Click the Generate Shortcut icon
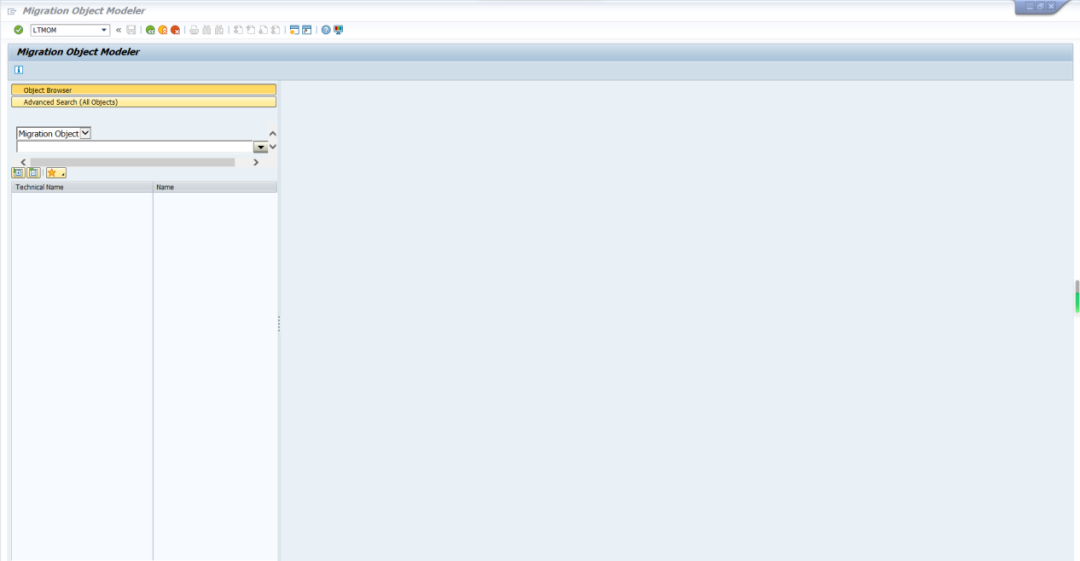The image size is (1080, 561). [307, 30]
